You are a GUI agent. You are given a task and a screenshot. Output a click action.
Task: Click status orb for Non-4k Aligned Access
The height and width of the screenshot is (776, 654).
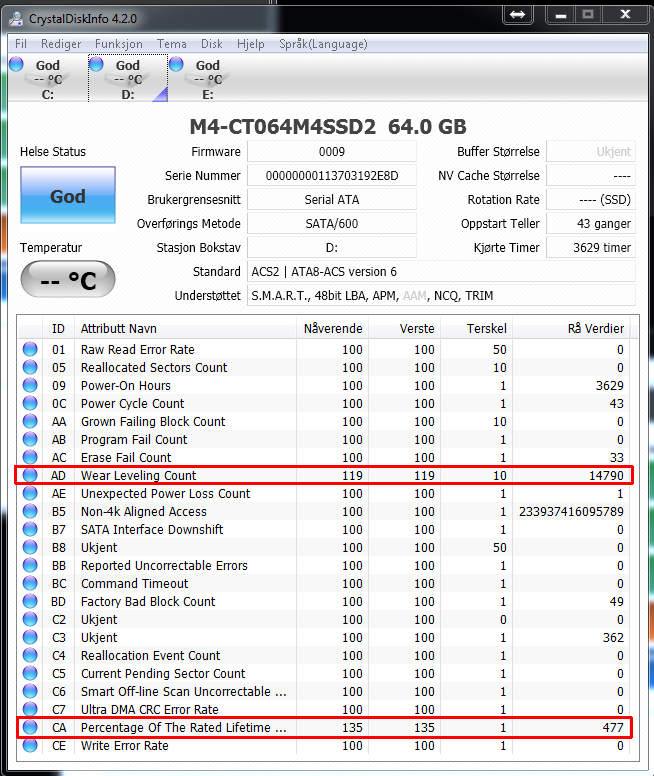tap(30, 511)
